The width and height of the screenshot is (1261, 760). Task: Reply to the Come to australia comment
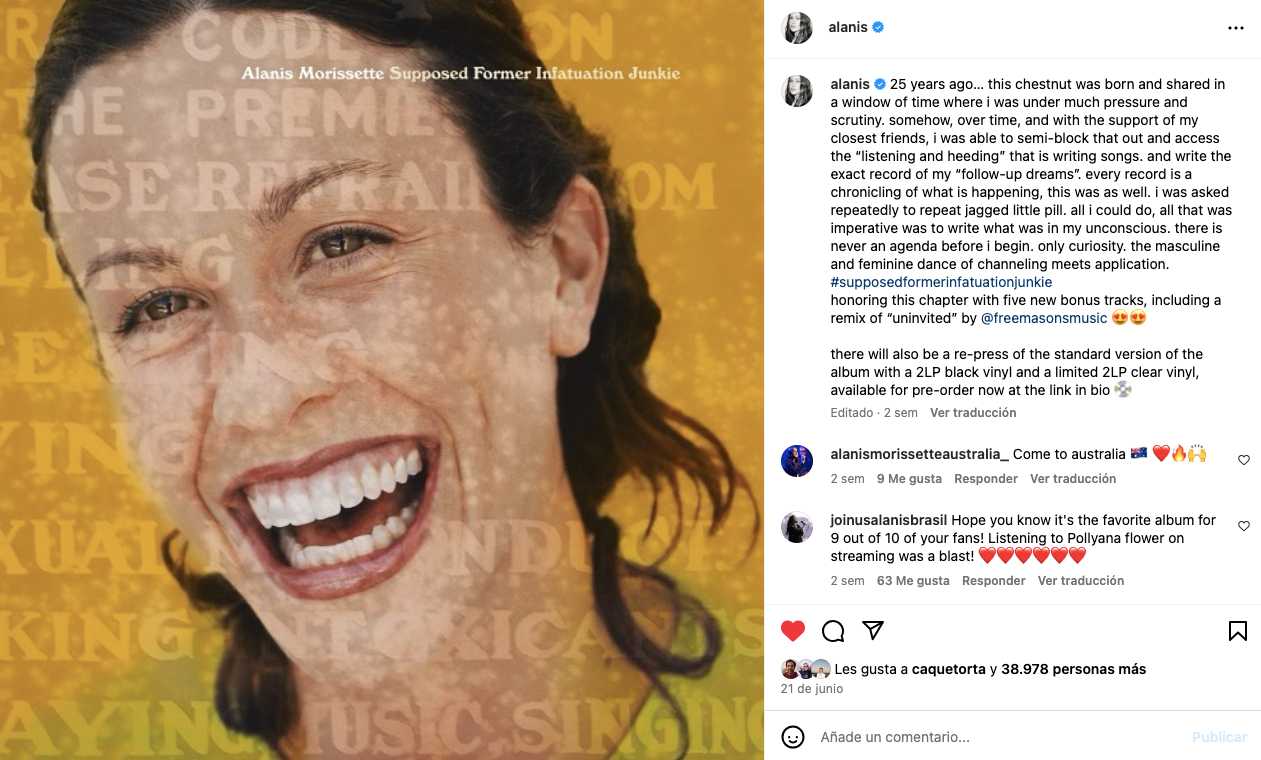pos(985,479)
